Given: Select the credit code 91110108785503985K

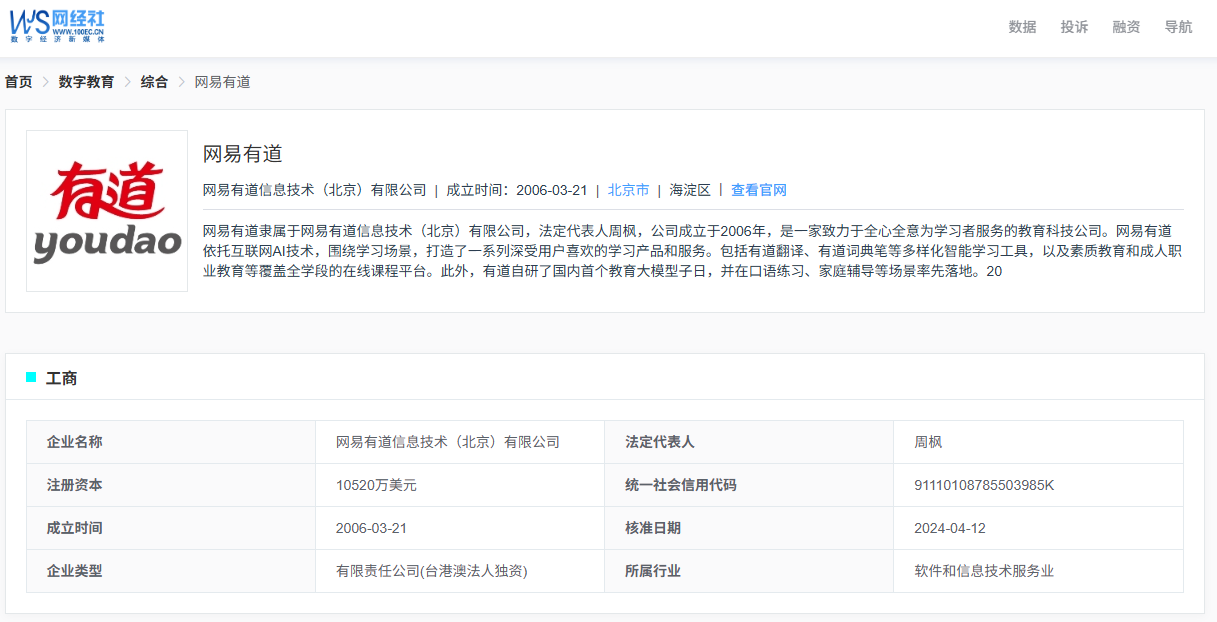Looking at the screenshot, I should [984, 485].
